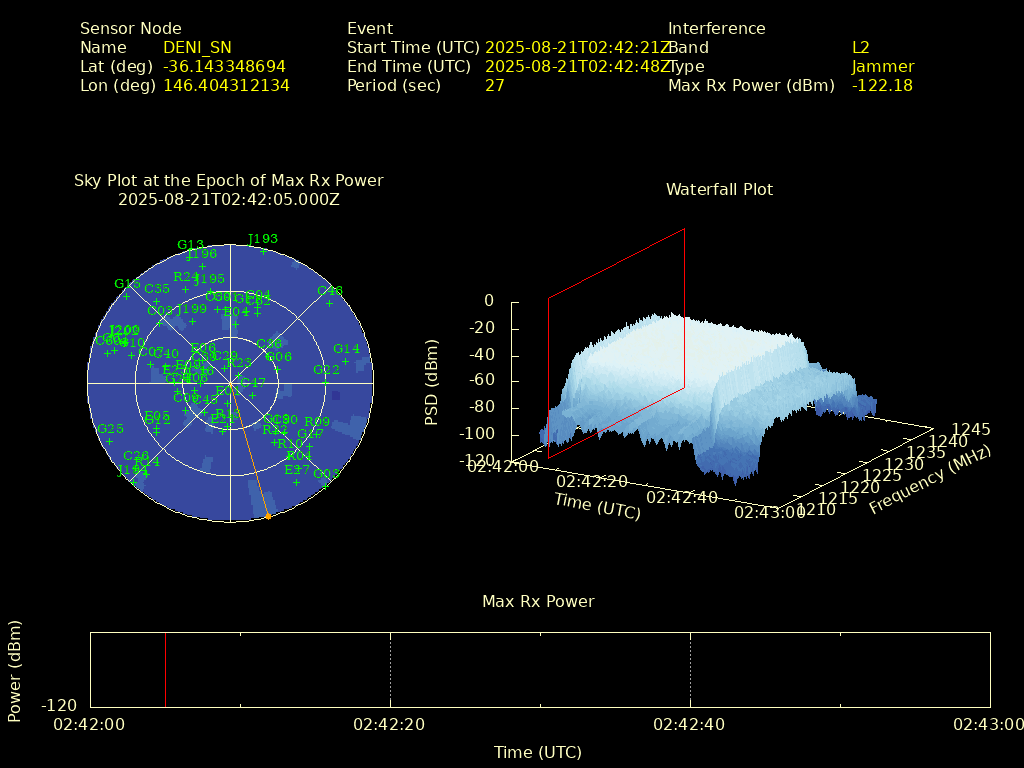Click the Jammer interference type value
The width and height of the screenshot is (1024, 768).
point(882,66)
